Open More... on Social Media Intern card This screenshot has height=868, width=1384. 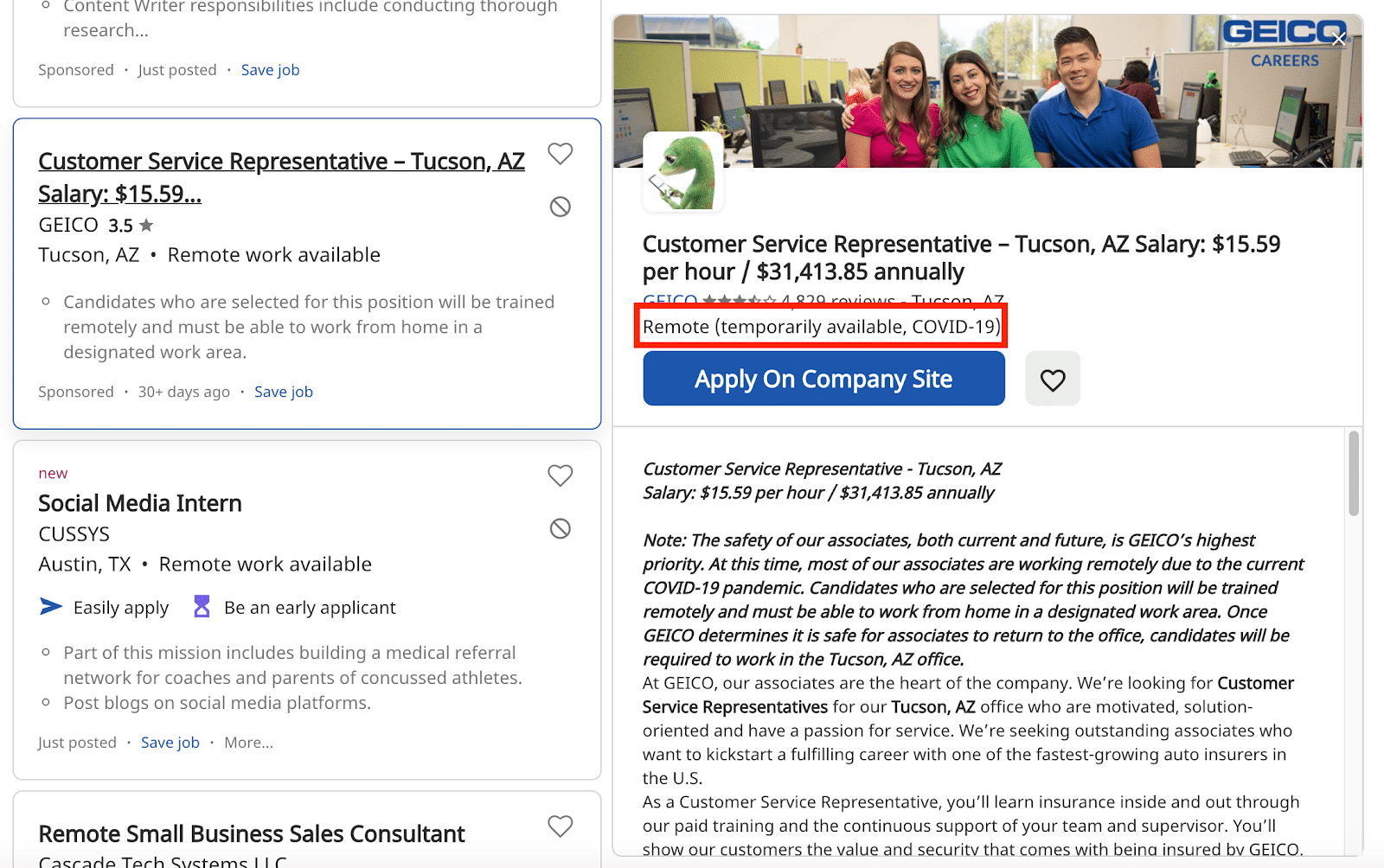click(x=249, y=743)
